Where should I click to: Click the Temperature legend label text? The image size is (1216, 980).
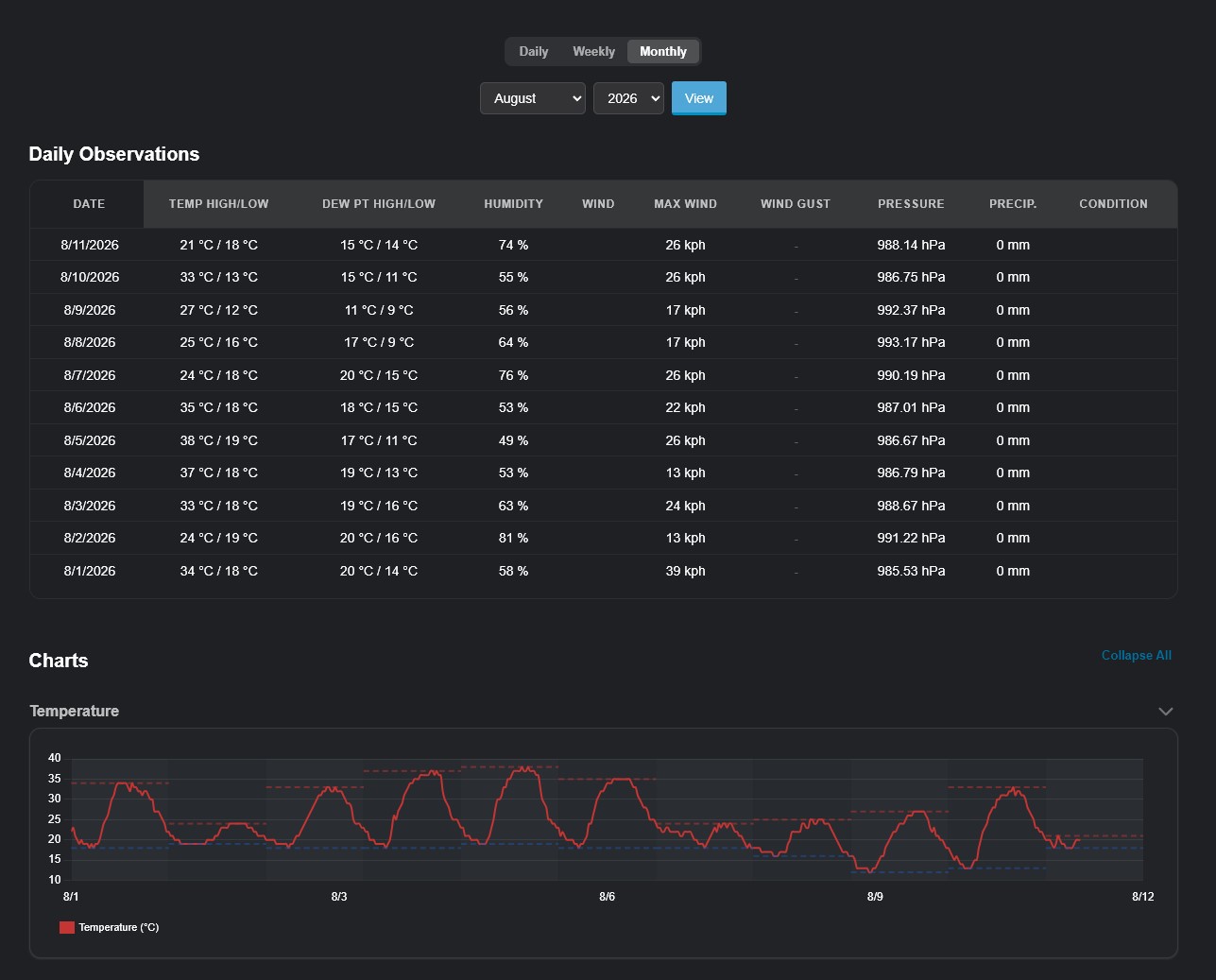[119, 927]
